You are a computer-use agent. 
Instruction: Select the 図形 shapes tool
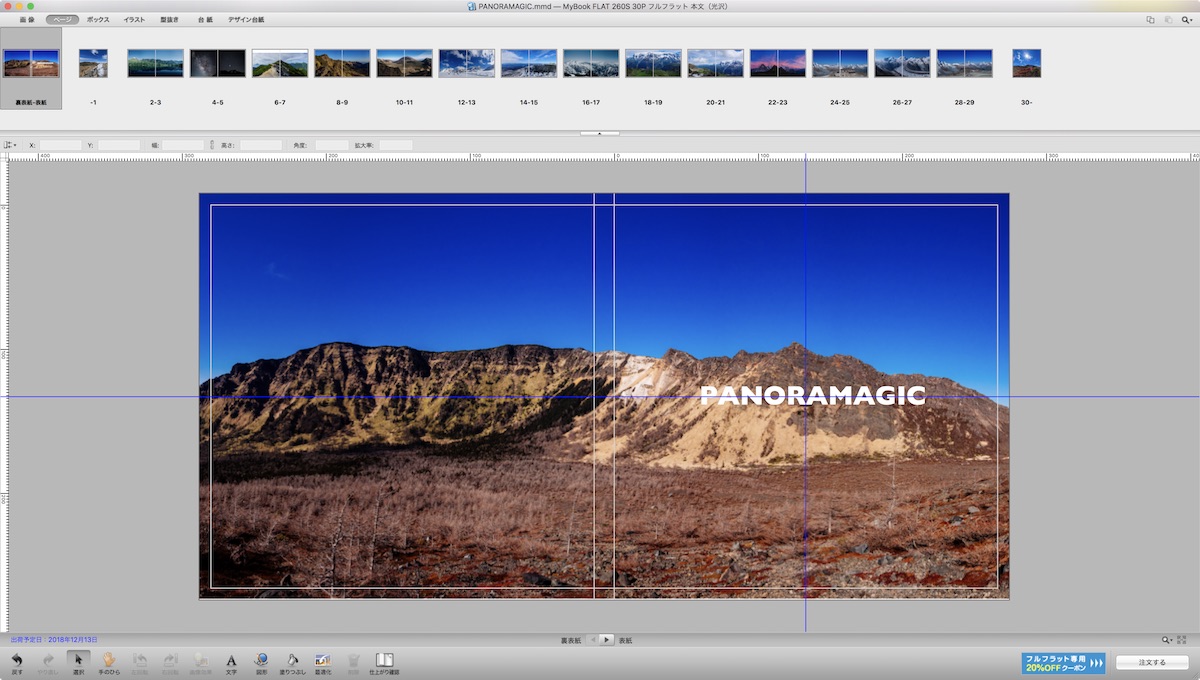coord(261,660)
